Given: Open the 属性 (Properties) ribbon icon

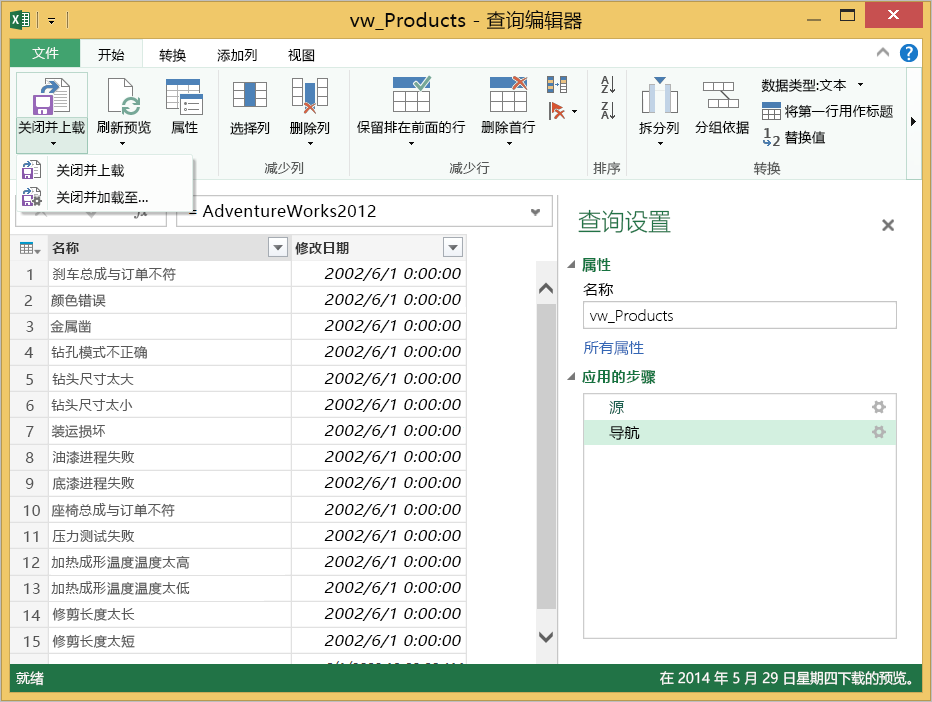Looking at the screenshot, I should click(x=184, y=97).
